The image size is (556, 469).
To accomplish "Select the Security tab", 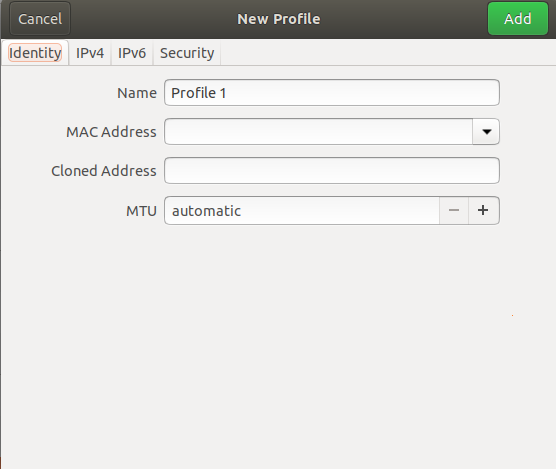I will [187, 53].
